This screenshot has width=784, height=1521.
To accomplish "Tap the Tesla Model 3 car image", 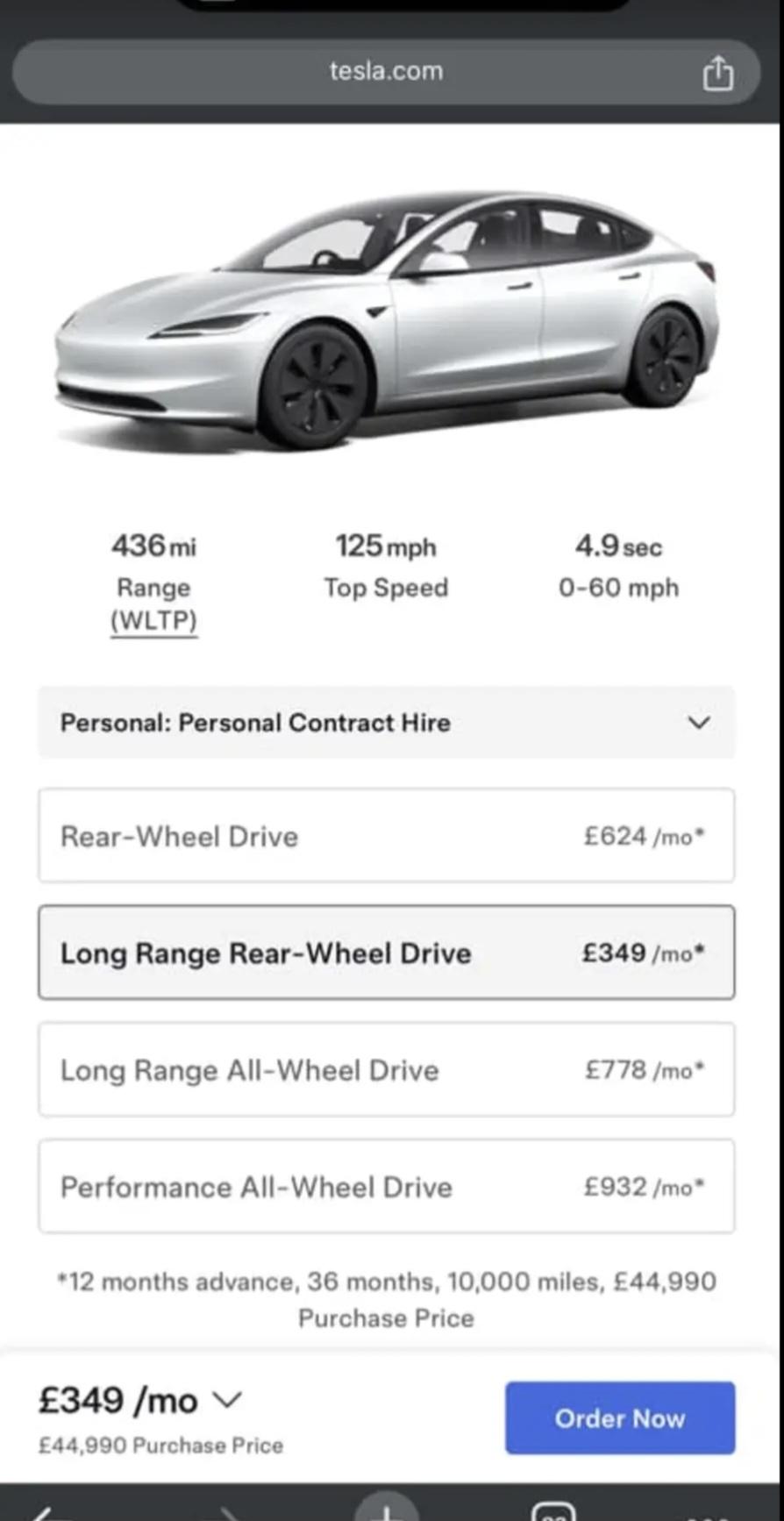I will click(386, 320).
